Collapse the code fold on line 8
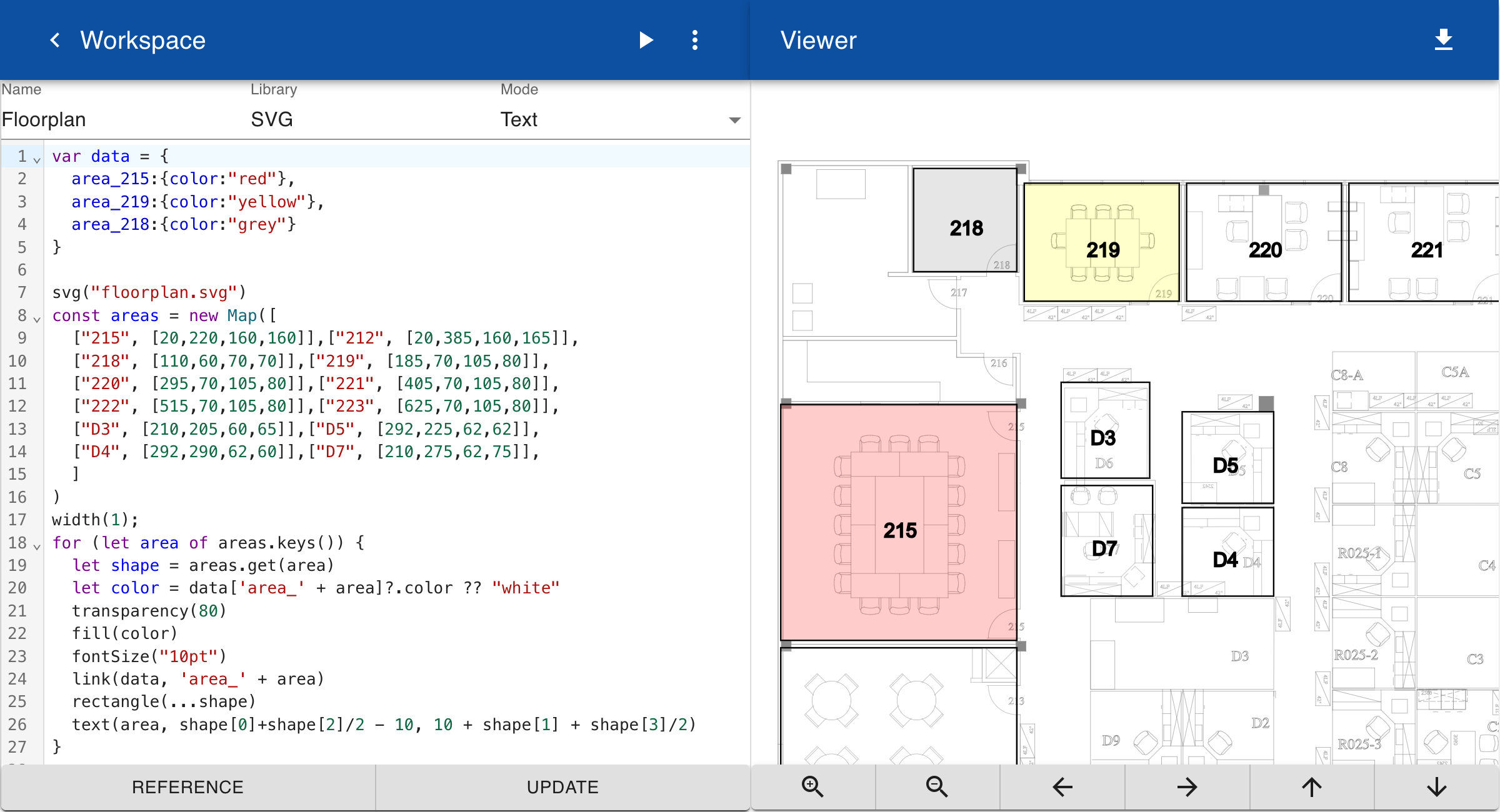Viewport: 1500px width, 812px height. coord(37,320)
